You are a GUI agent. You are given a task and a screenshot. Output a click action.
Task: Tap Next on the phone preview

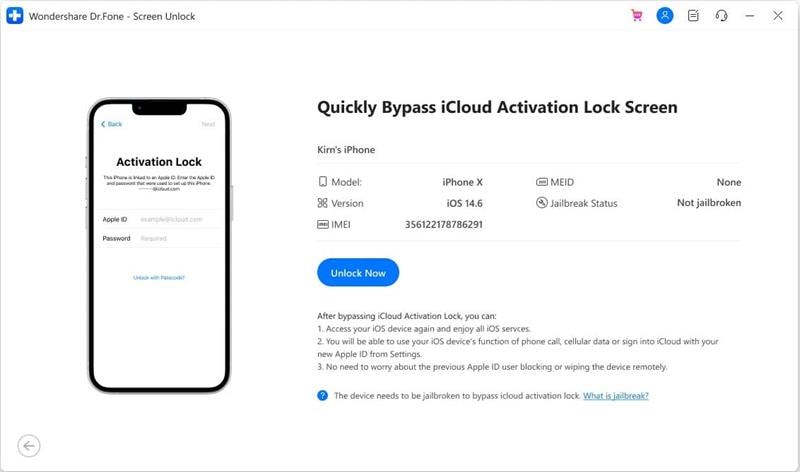(208, 124)
